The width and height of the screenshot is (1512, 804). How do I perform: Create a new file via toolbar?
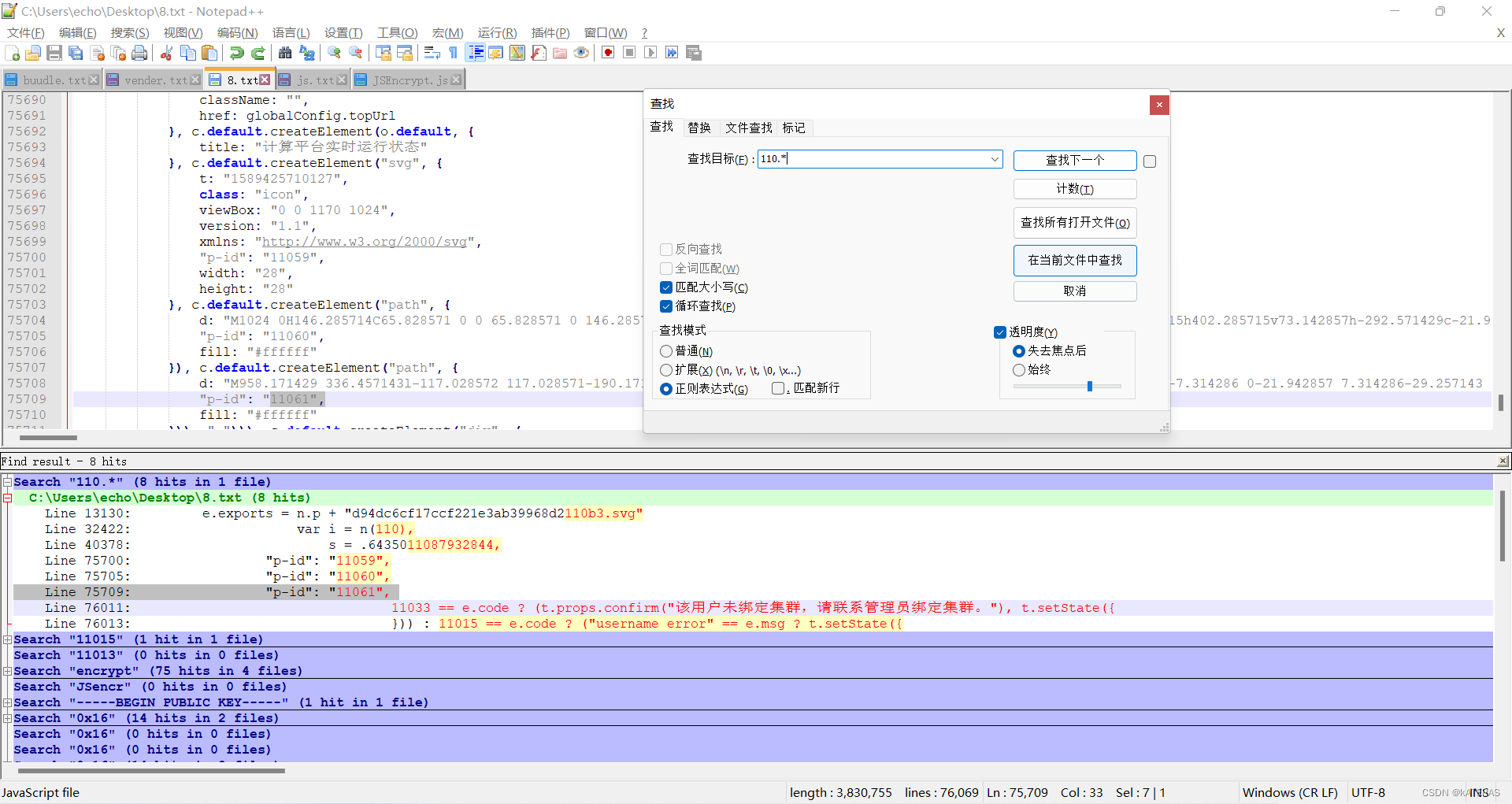tap(13, 53)
